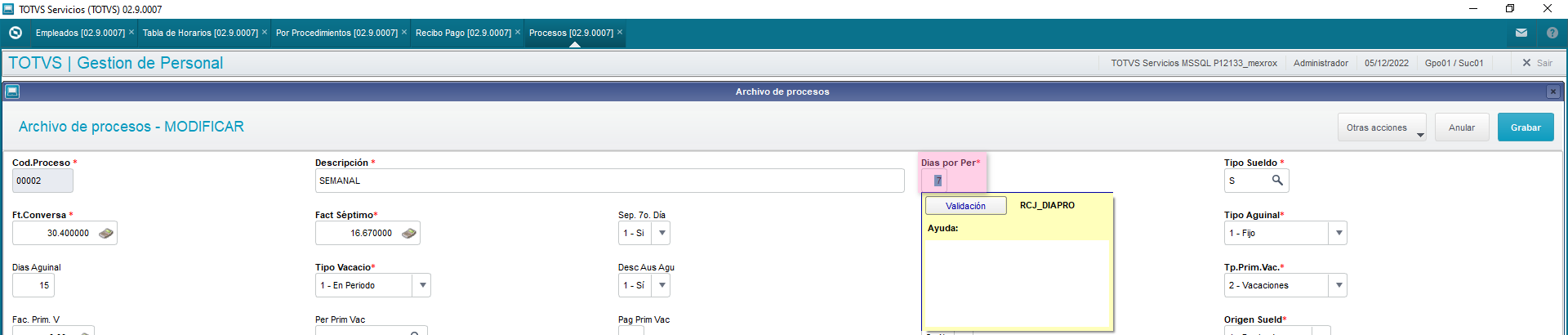This screenshot has width=1568, height=335.
Task: Close the Por Procedimientos tab
Action: 404,32
